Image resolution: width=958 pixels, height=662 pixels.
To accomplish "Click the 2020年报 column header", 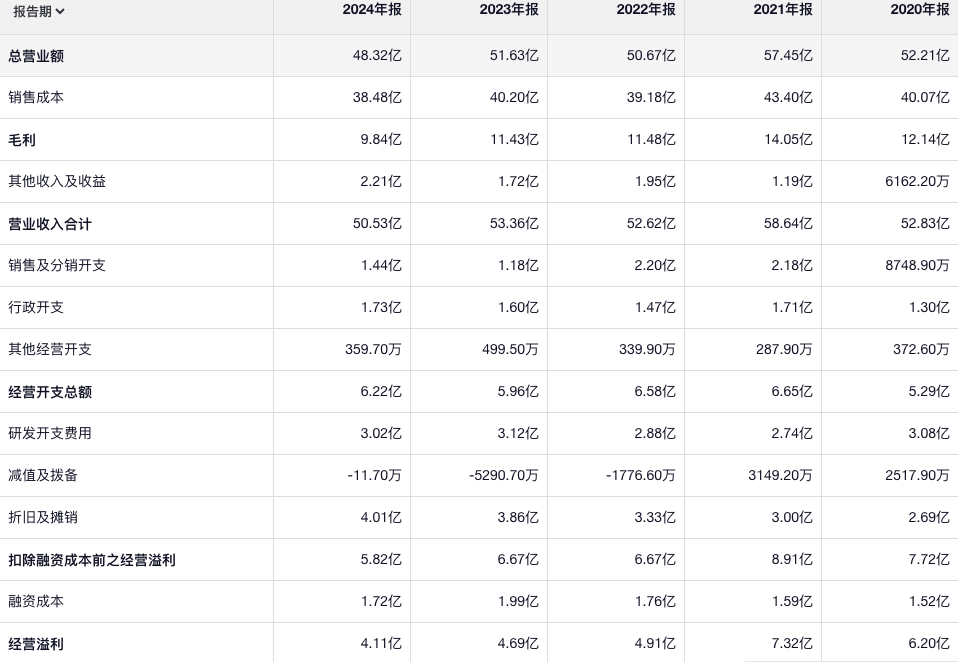I will tap(919, 10).
